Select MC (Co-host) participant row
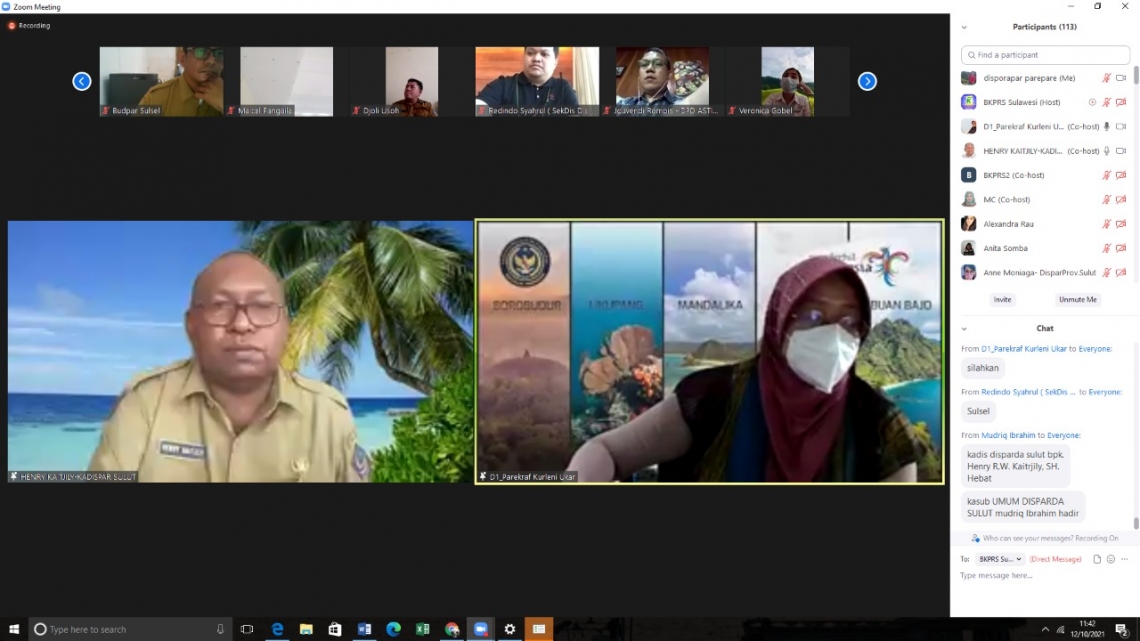Image resolution: width=1140 pixels, height=641 pixels. [x=1045, y=200]
